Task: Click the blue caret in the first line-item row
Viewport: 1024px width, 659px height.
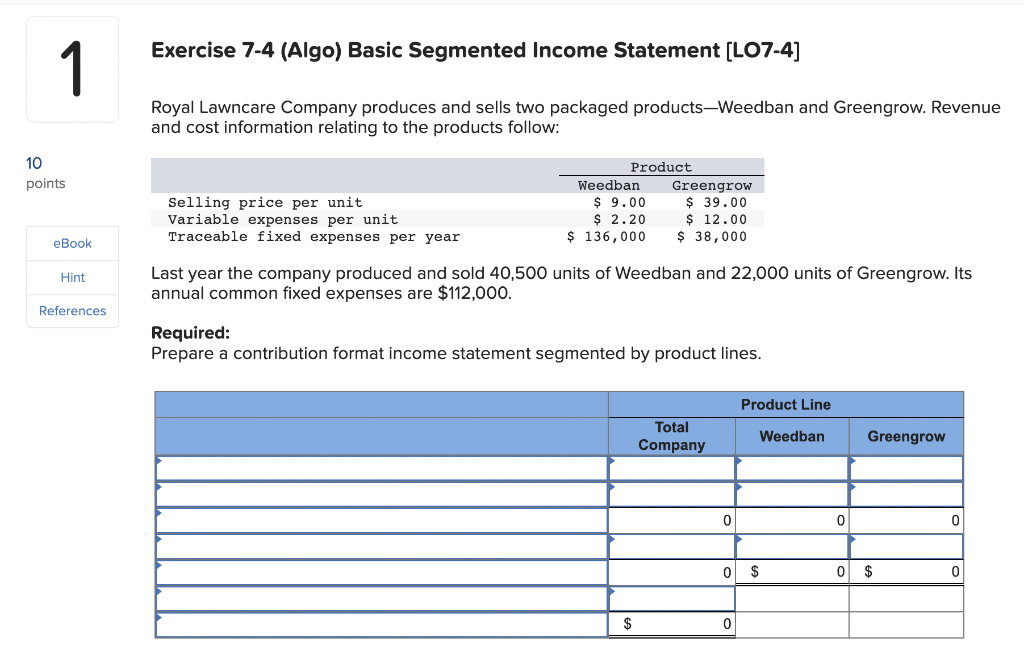Action: pos(159,463)
